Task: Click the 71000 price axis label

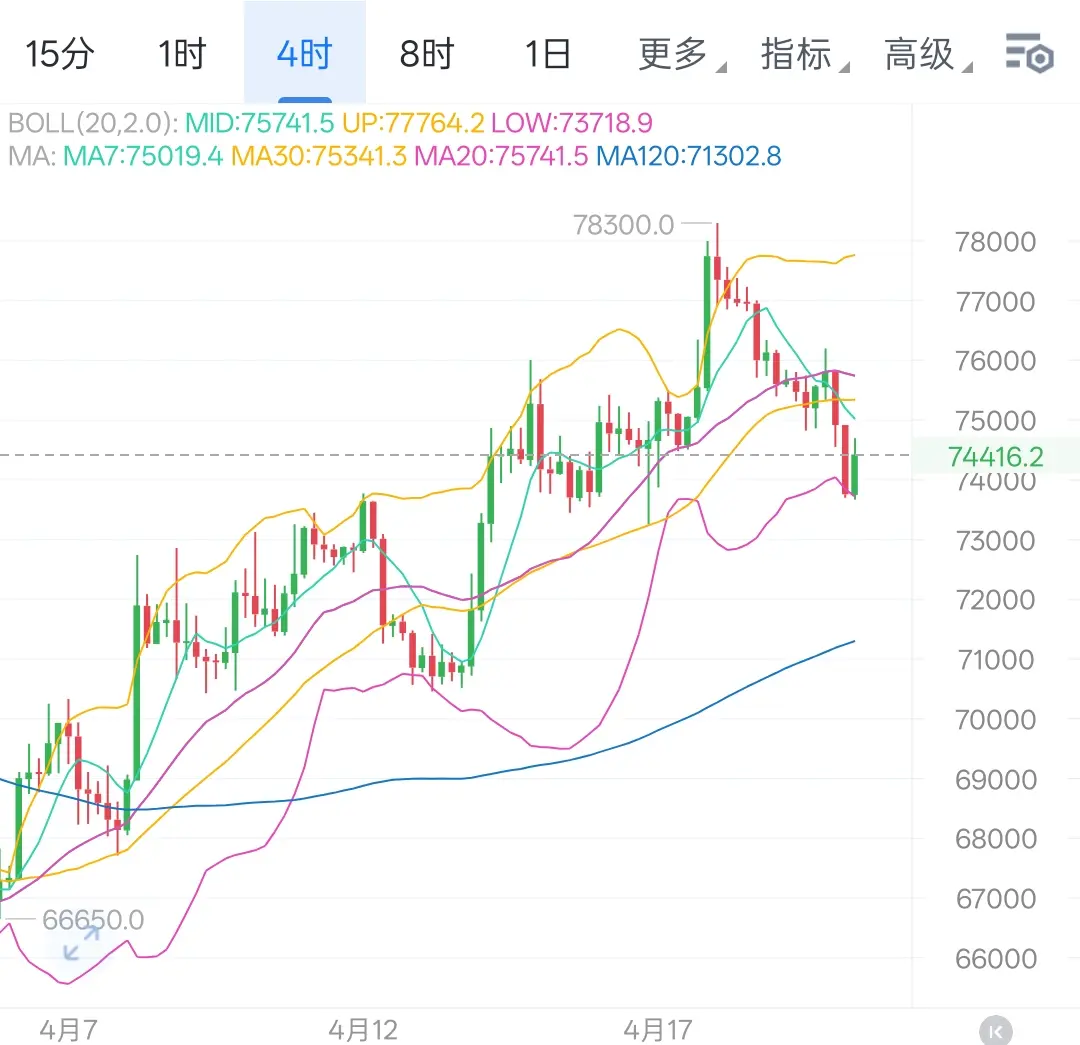Action: coord(995,660)
